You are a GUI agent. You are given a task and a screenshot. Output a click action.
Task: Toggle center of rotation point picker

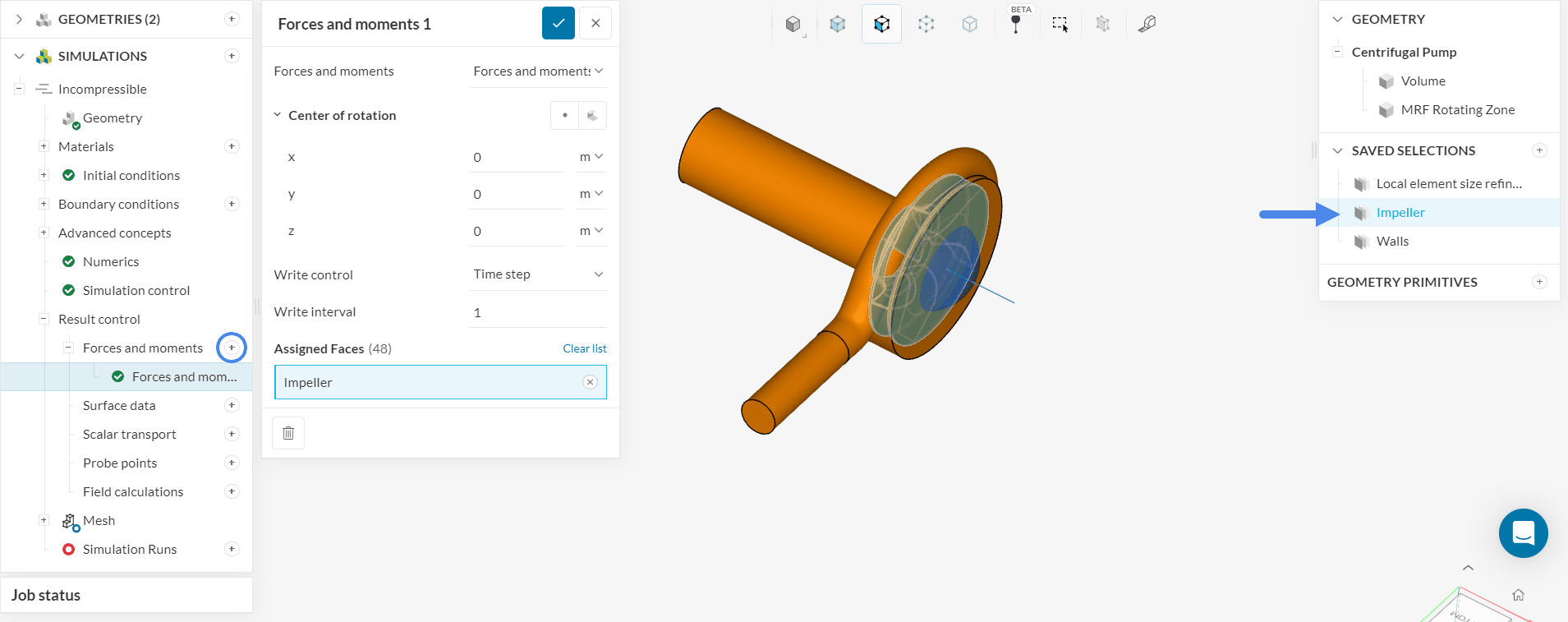pyautogui.click(x=564, y=116)
